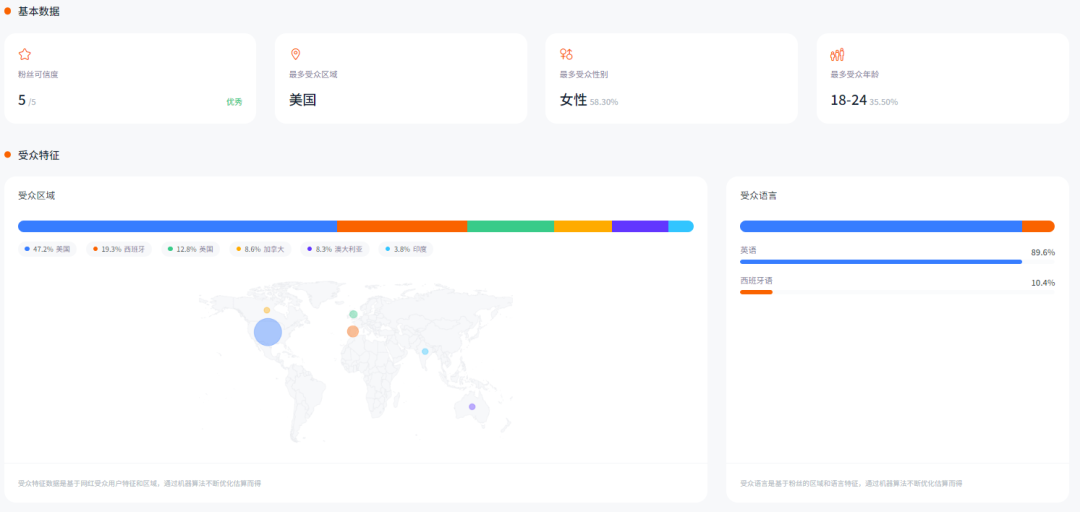Click the blue segment of the region bar

pos(178,226)
